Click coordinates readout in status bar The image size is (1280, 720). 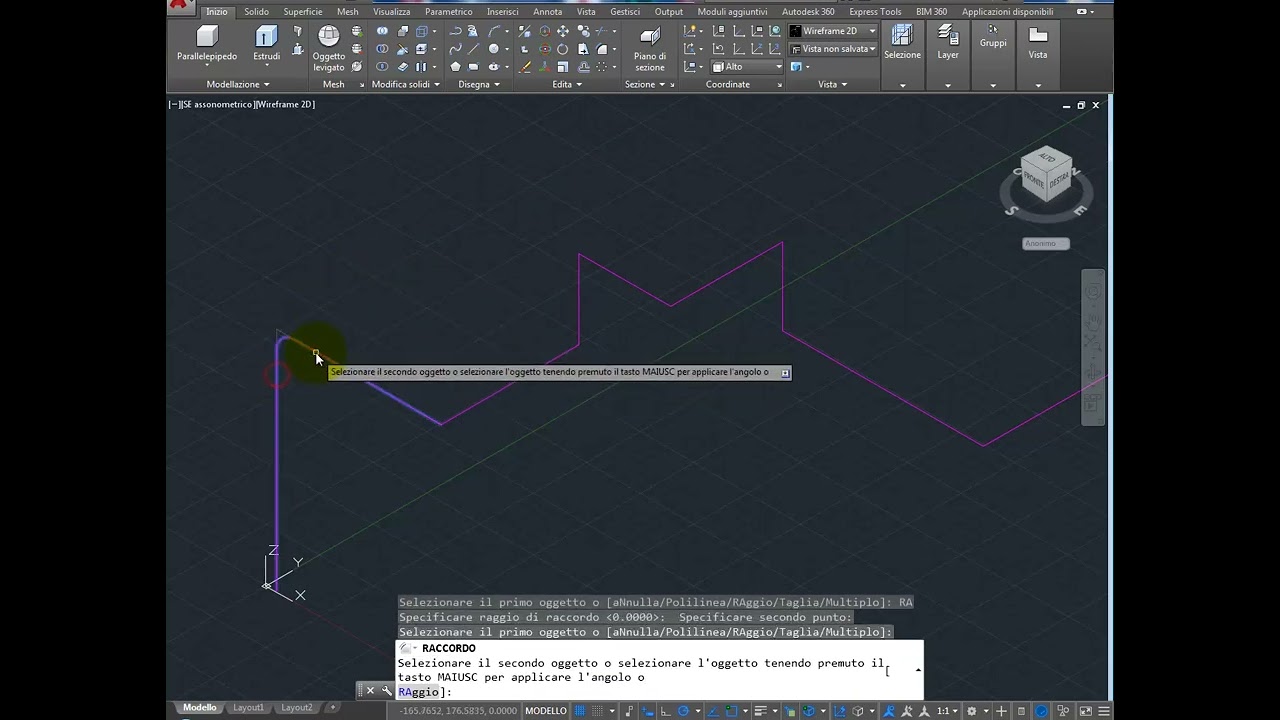(458, 711)
